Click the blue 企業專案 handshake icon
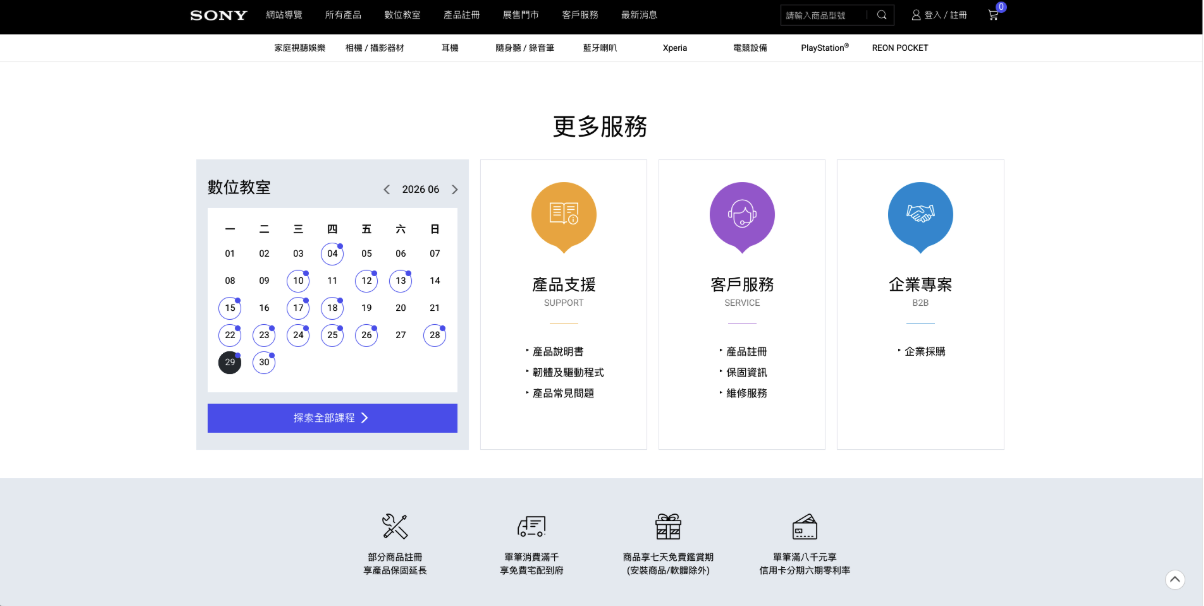 [x=920, y=216]
